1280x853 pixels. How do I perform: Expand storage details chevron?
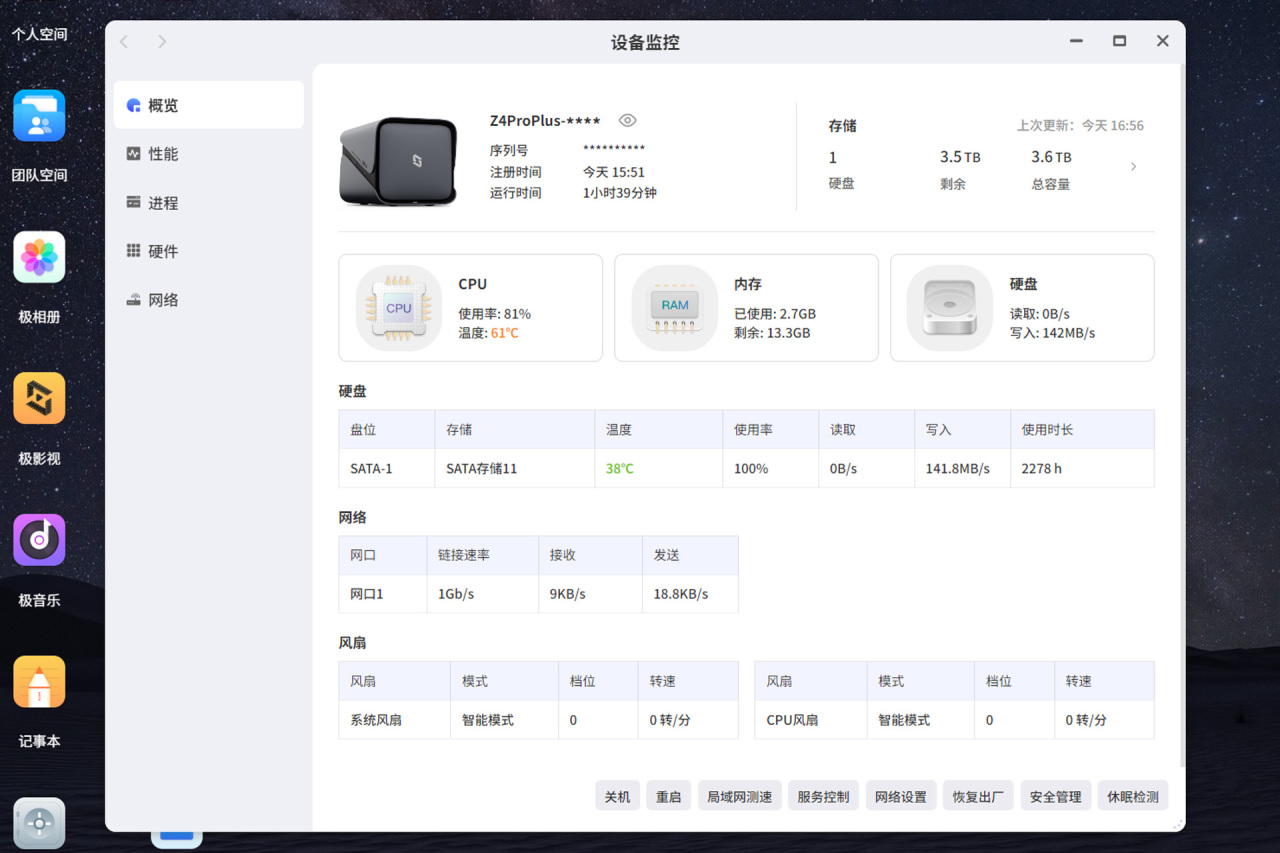[1133, 167]
